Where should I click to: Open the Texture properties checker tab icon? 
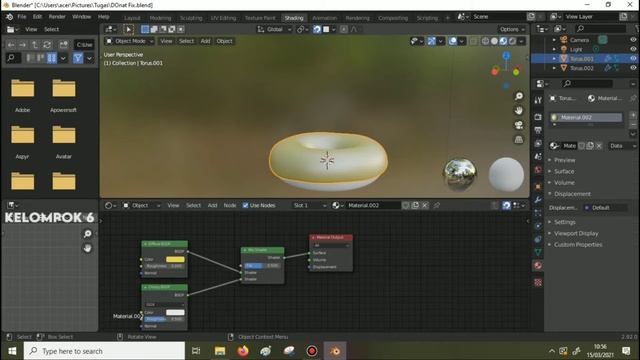click(x=538, y=282)
